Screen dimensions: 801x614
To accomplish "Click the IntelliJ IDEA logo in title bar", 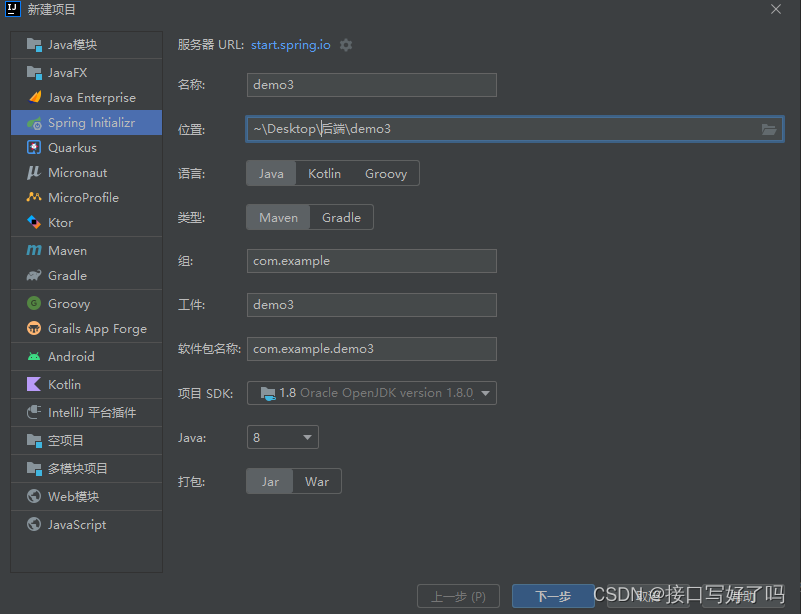I will (13, 9).
